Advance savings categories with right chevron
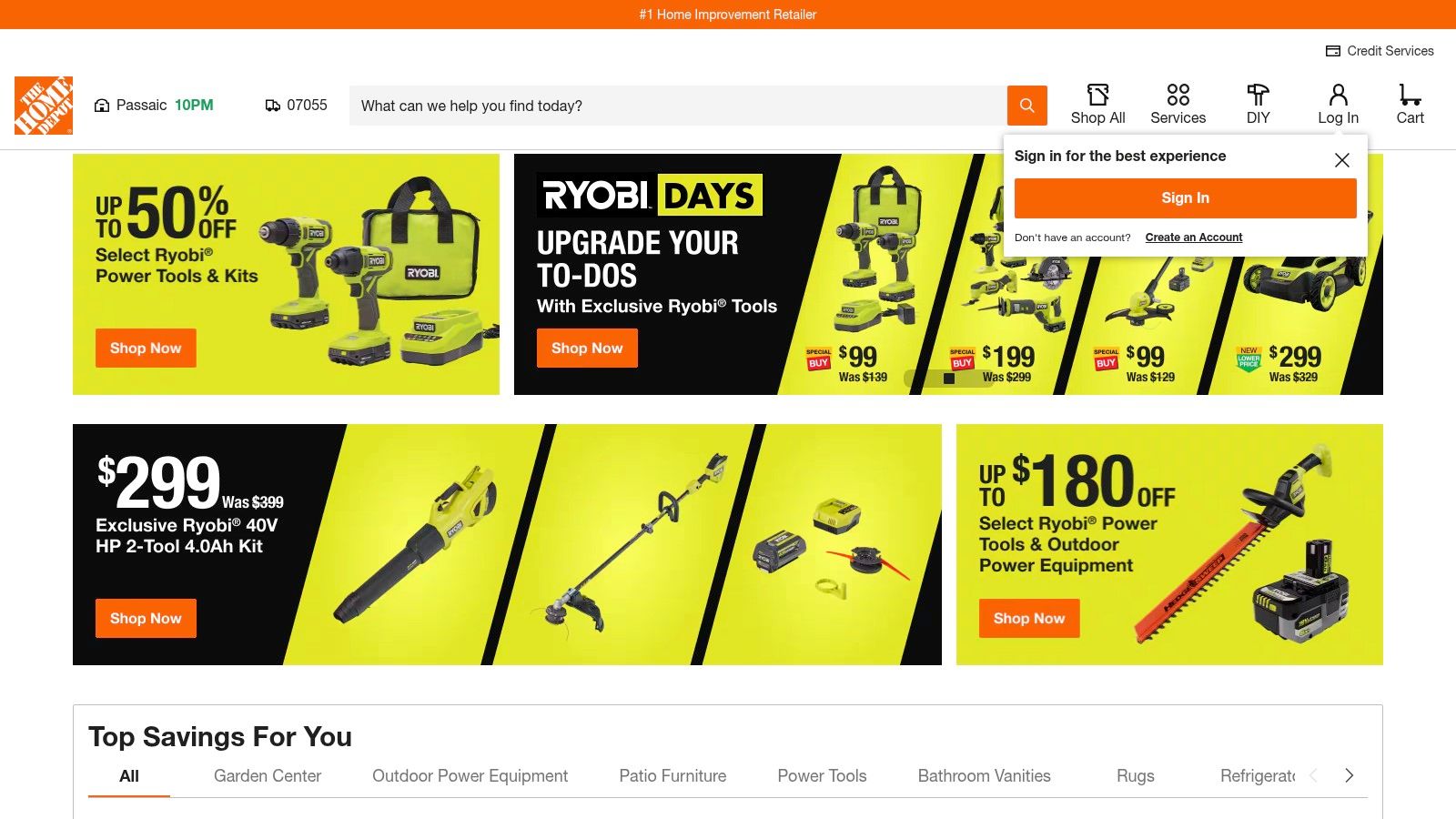 pos(1350,775)
